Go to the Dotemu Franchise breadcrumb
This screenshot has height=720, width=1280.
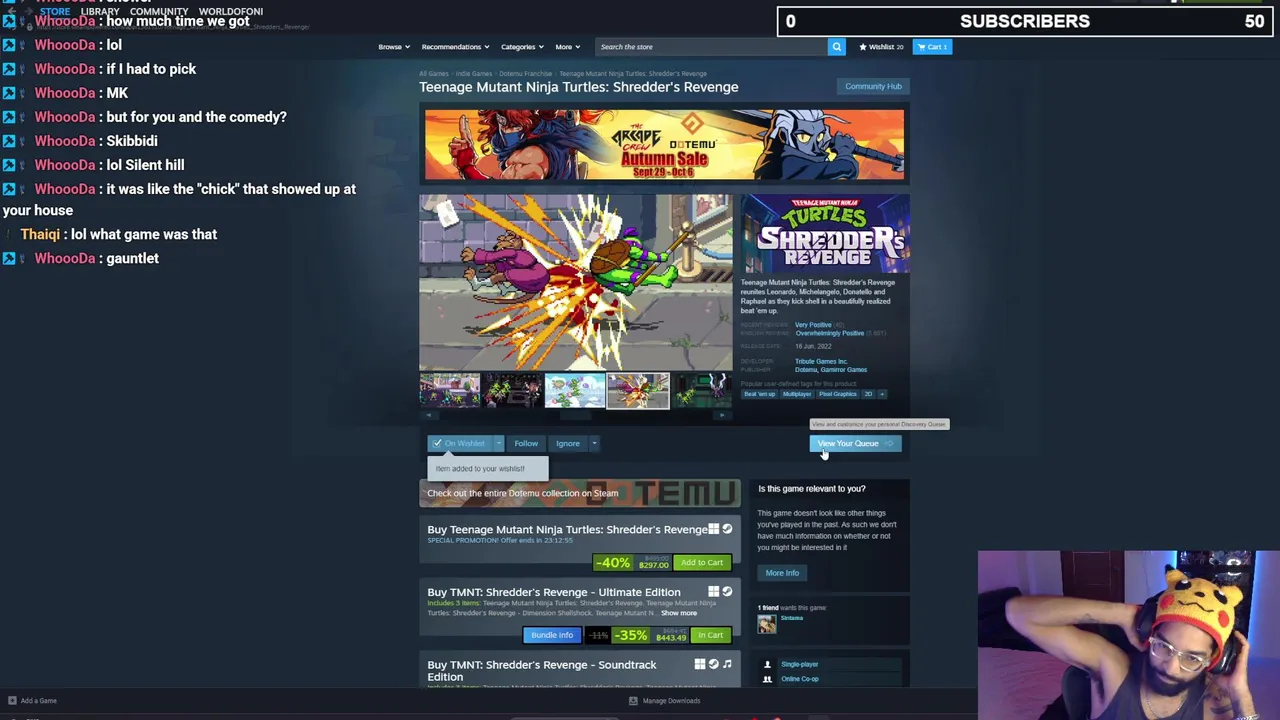coord(525,74)
